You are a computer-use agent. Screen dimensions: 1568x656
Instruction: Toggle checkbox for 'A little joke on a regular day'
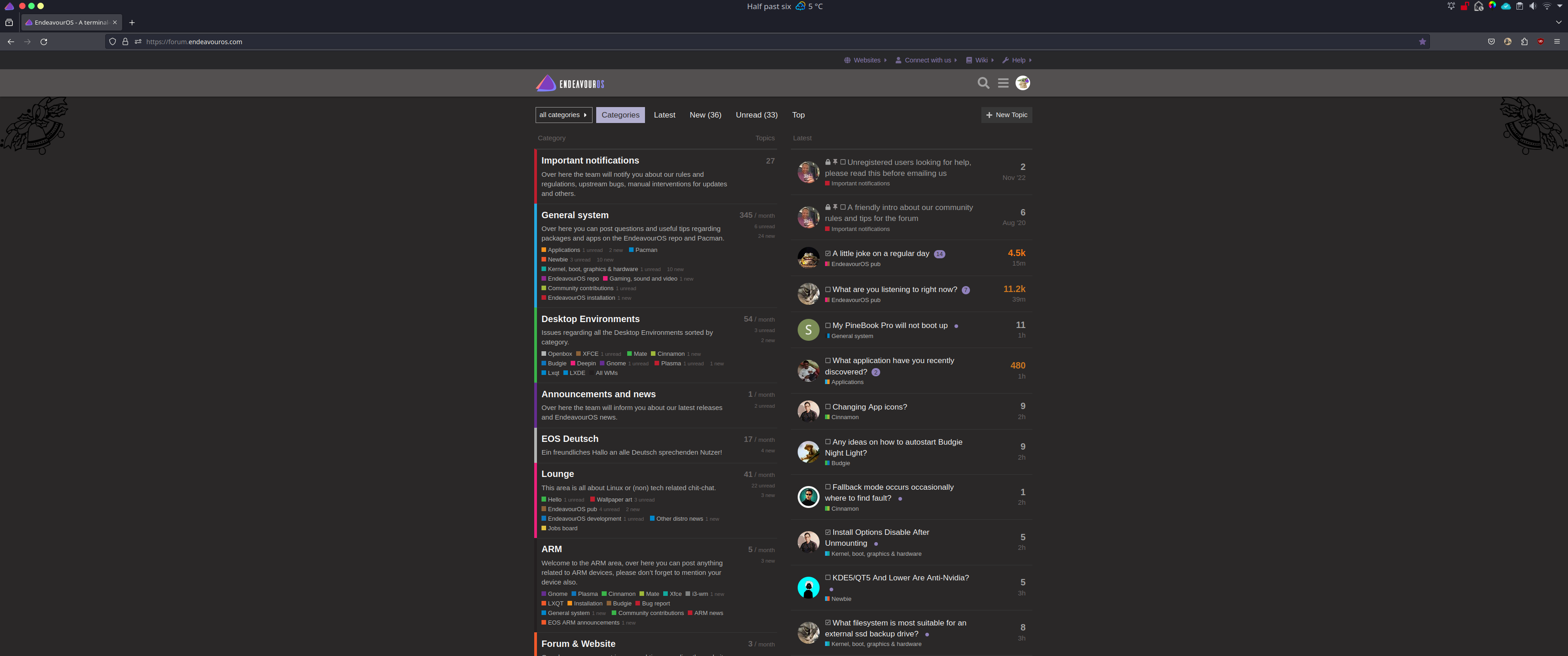pyautogui.click(x=828, y=253)
